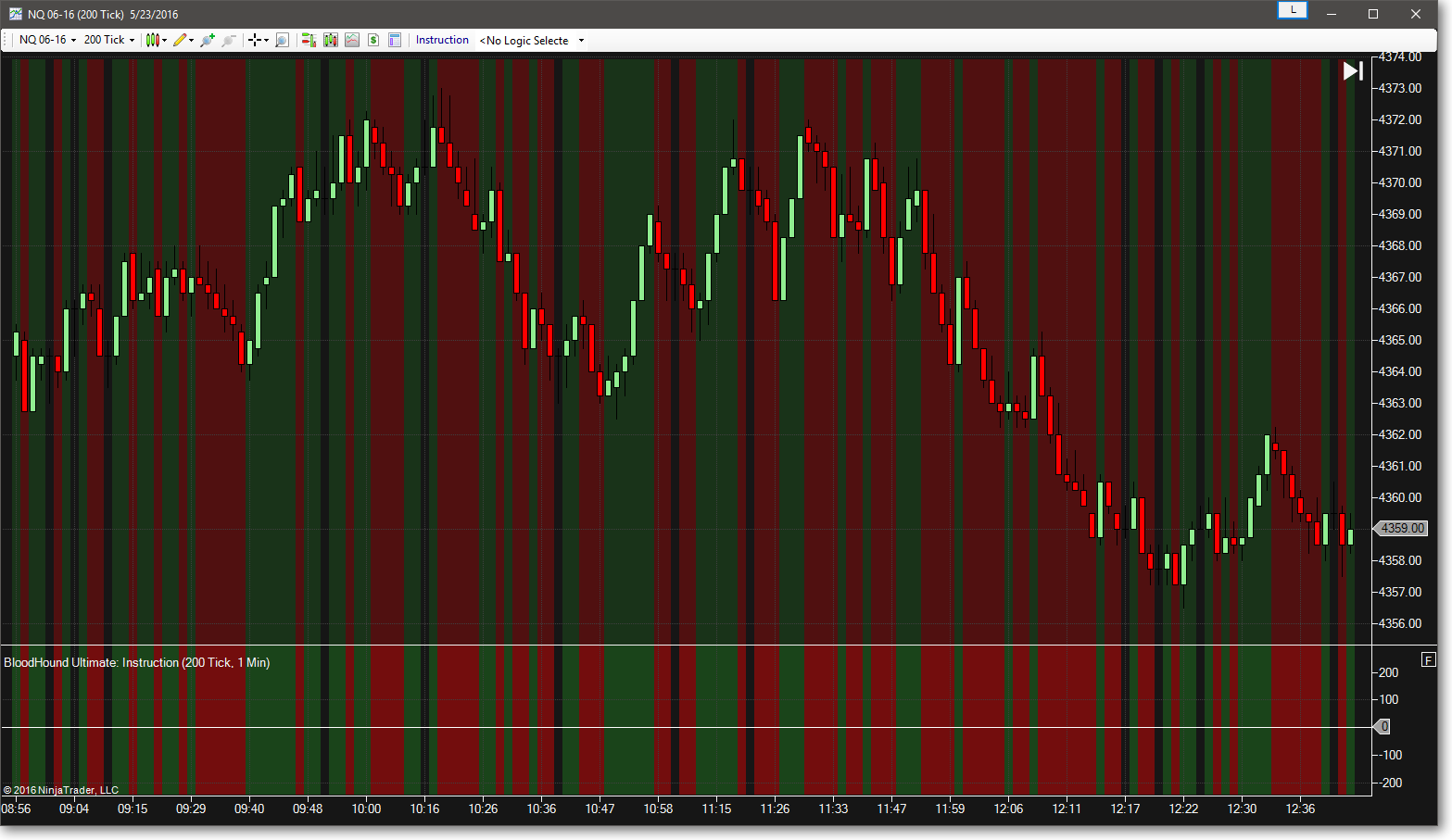Click the zoom out magnifier icon

point(229,40)
